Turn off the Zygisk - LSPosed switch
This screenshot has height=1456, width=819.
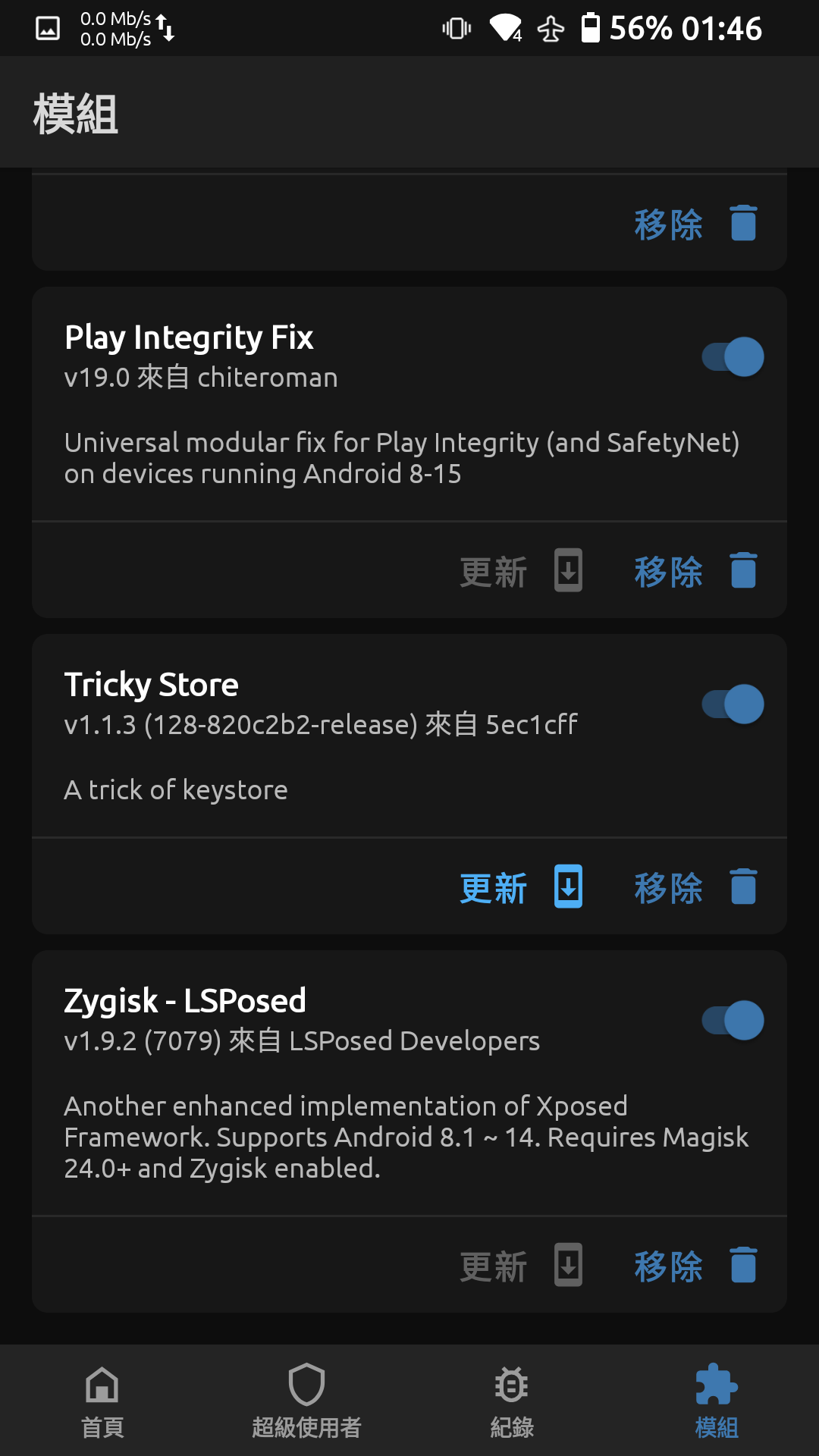tap(733, 1020)
